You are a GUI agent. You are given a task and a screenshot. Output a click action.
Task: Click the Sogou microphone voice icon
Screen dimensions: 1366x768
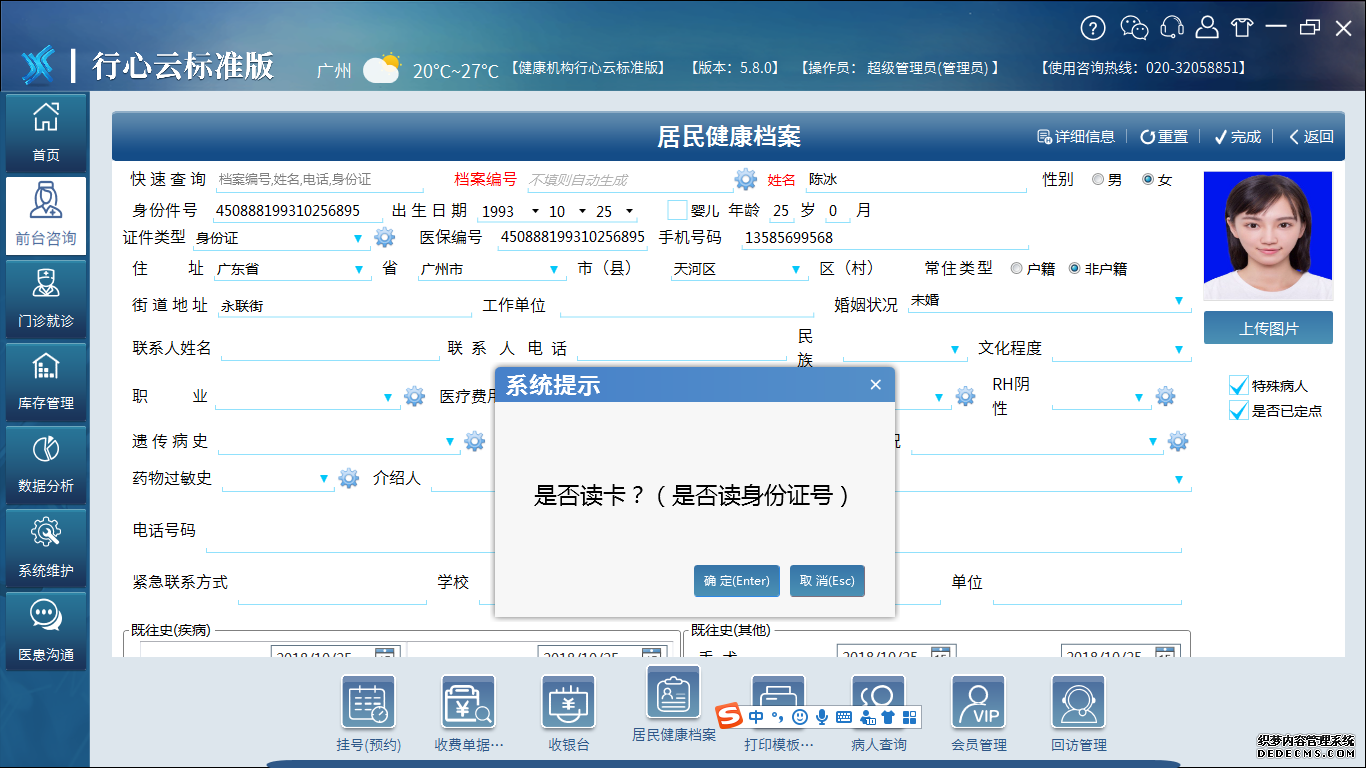tap(822, 717)
